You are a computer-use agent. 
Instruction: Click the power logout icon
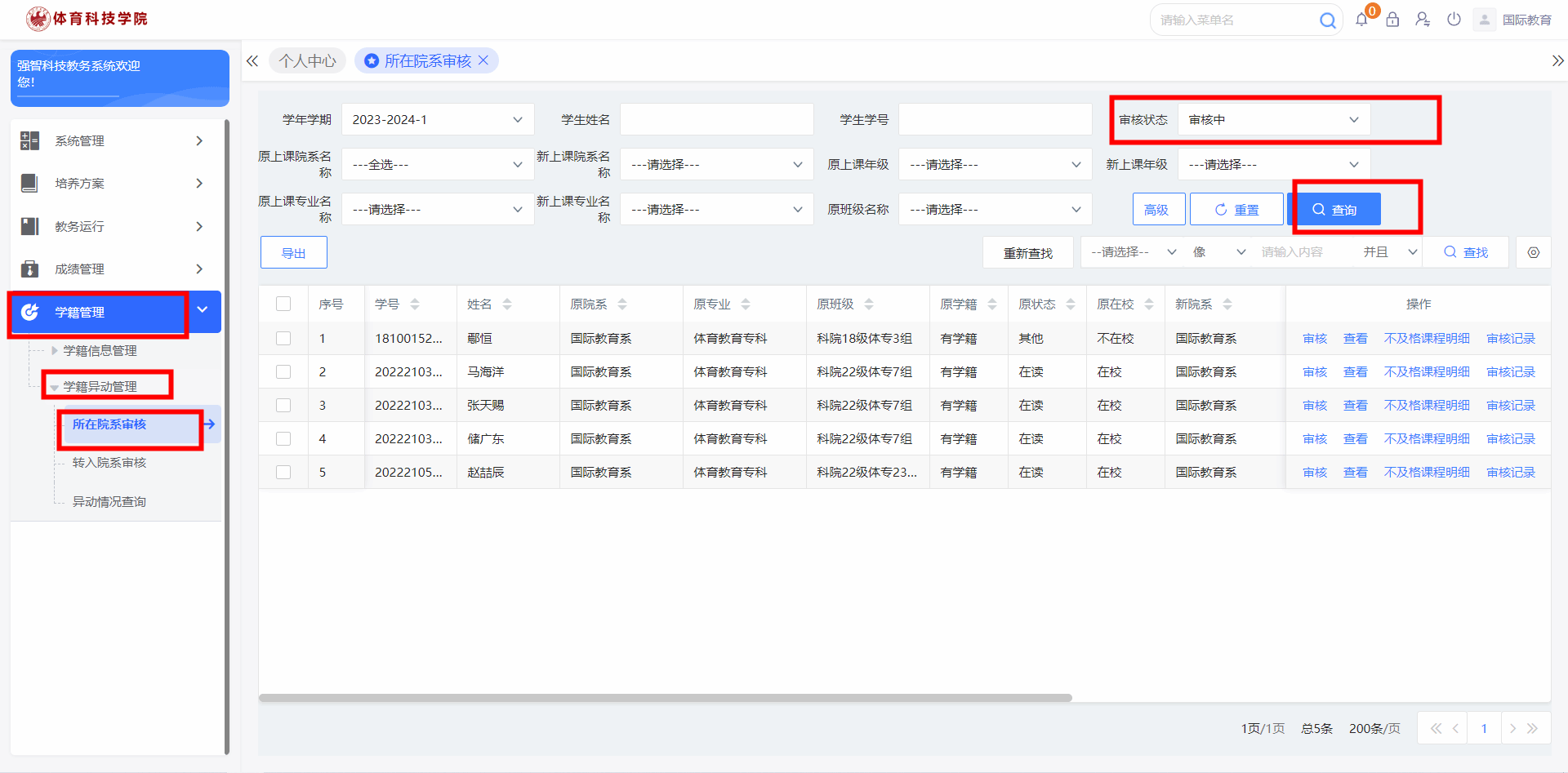[1454, 20]
